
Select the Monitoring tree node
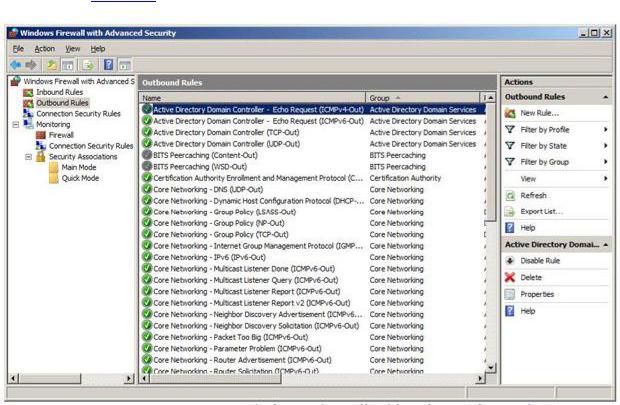pyautogui.click(x=53, y=125)
